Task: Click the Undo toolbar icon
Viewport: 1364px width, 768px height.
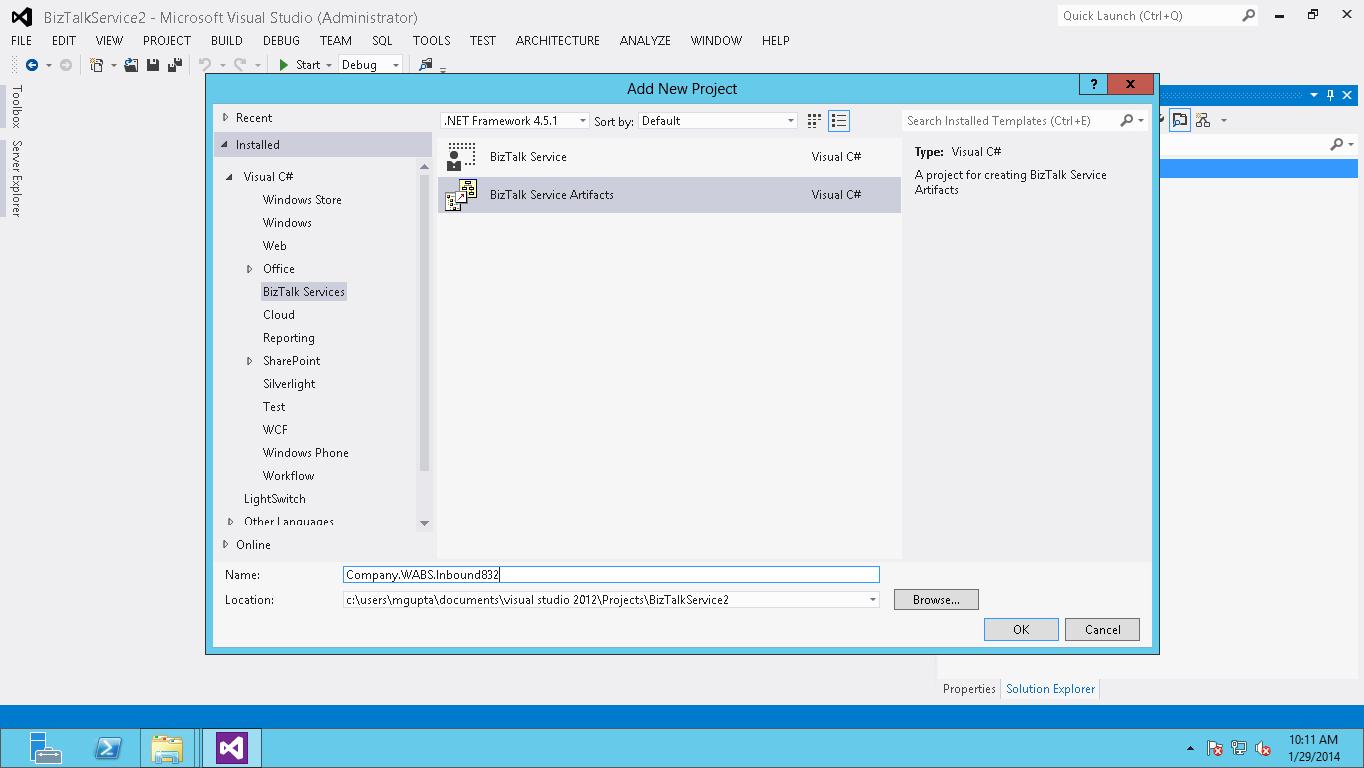Action: click(205, 65)
